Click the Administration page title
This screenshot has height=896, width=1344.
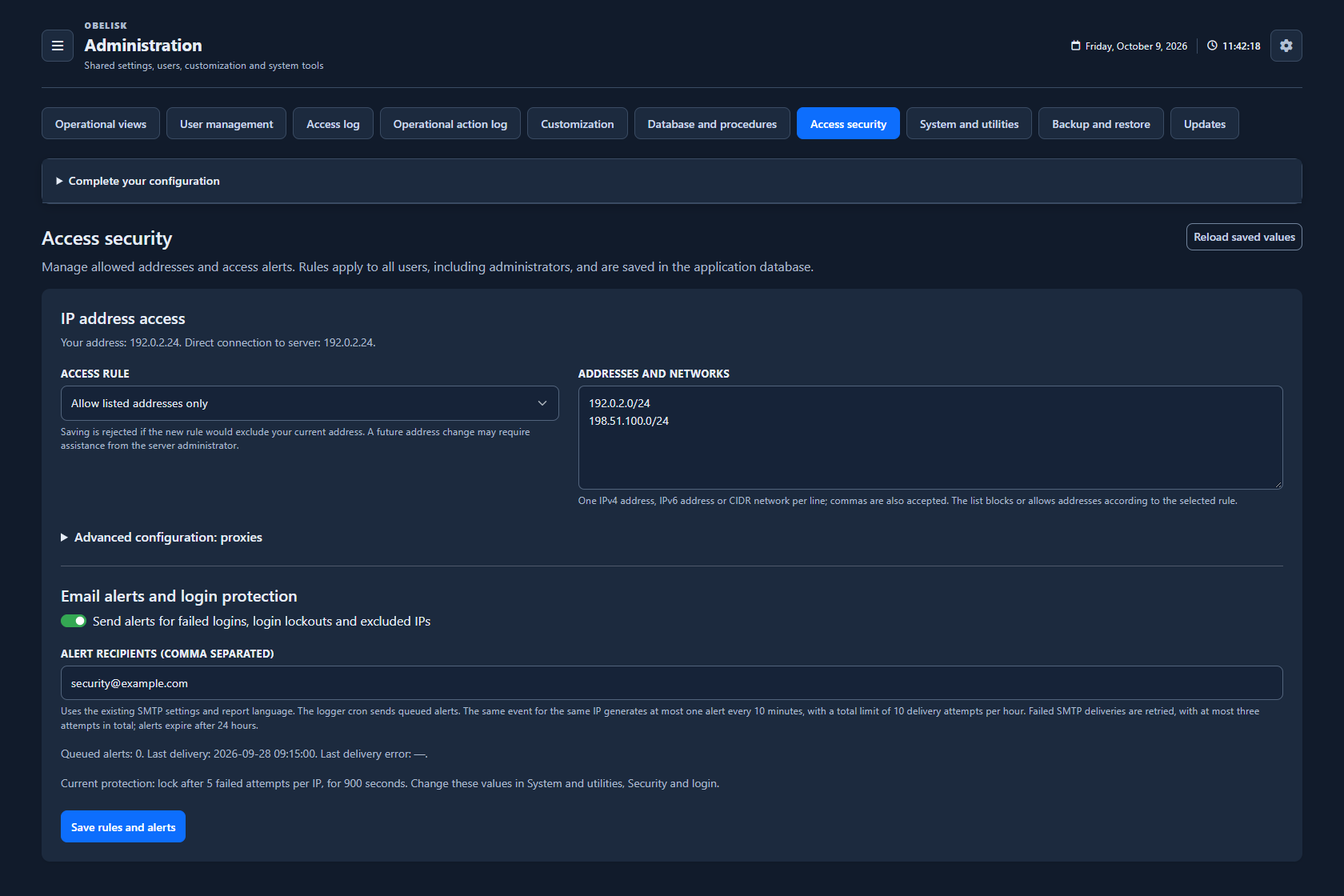click(x=143, y=46)
